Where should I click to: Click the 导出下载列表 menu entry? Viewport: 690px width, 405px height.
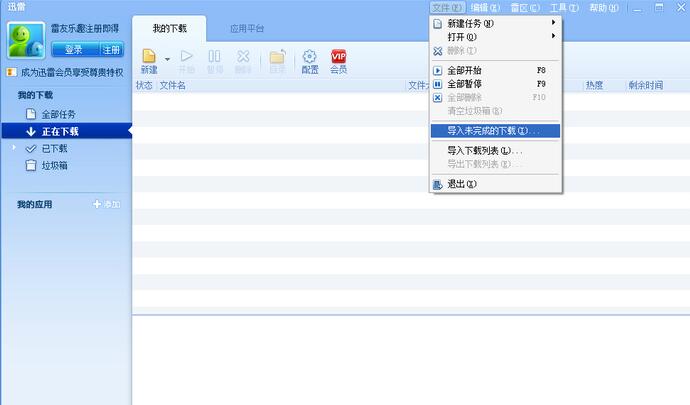[x=495, y=164]
